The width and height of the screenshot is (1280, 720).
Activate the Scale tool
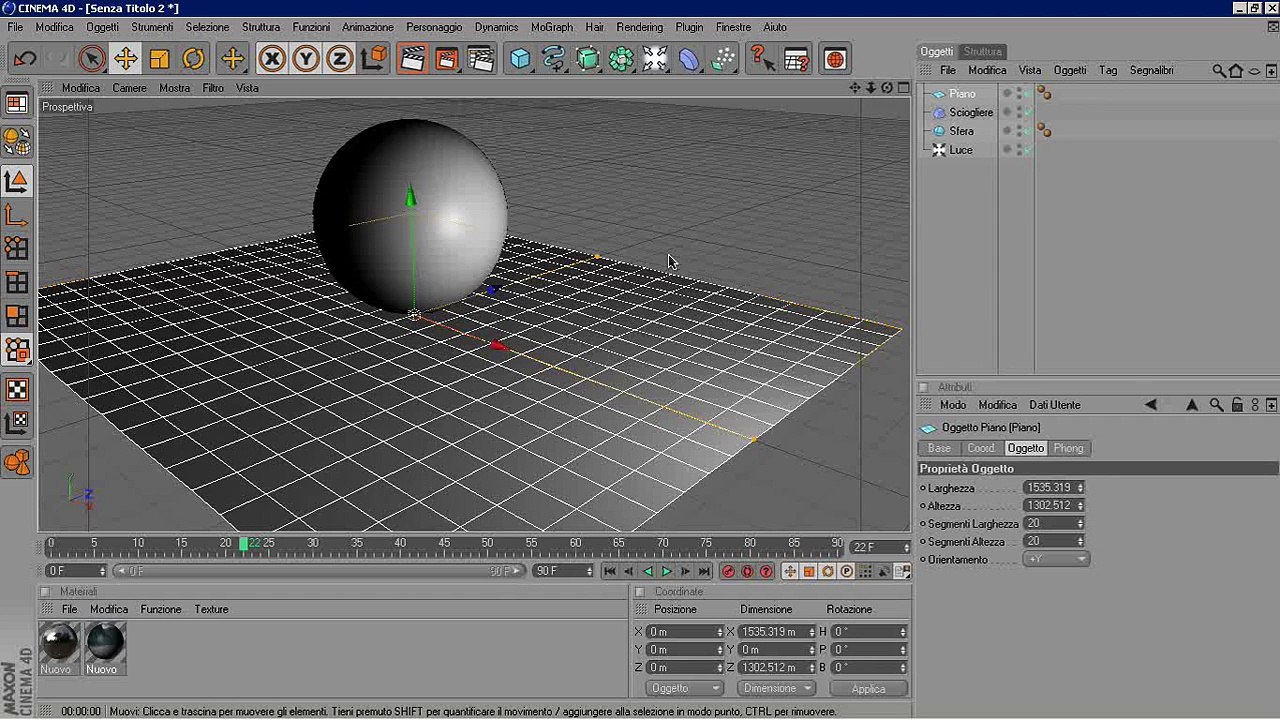click(x=159, y=59)
